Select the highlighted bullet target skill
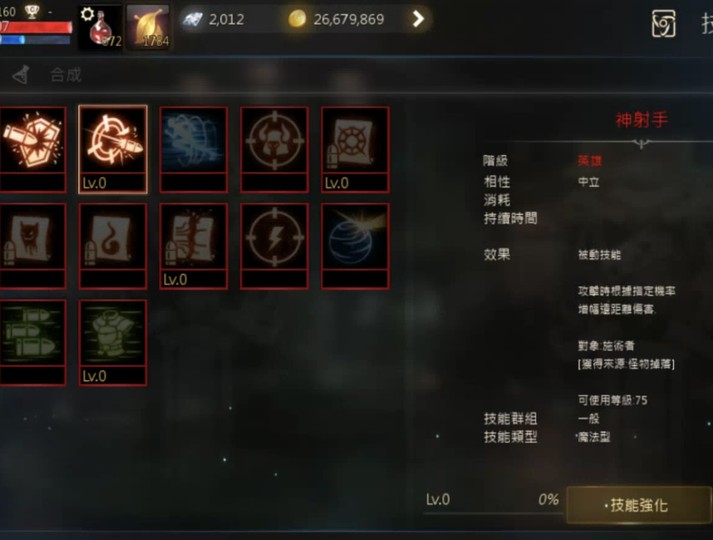713x540 pixels. pos(113,150)
